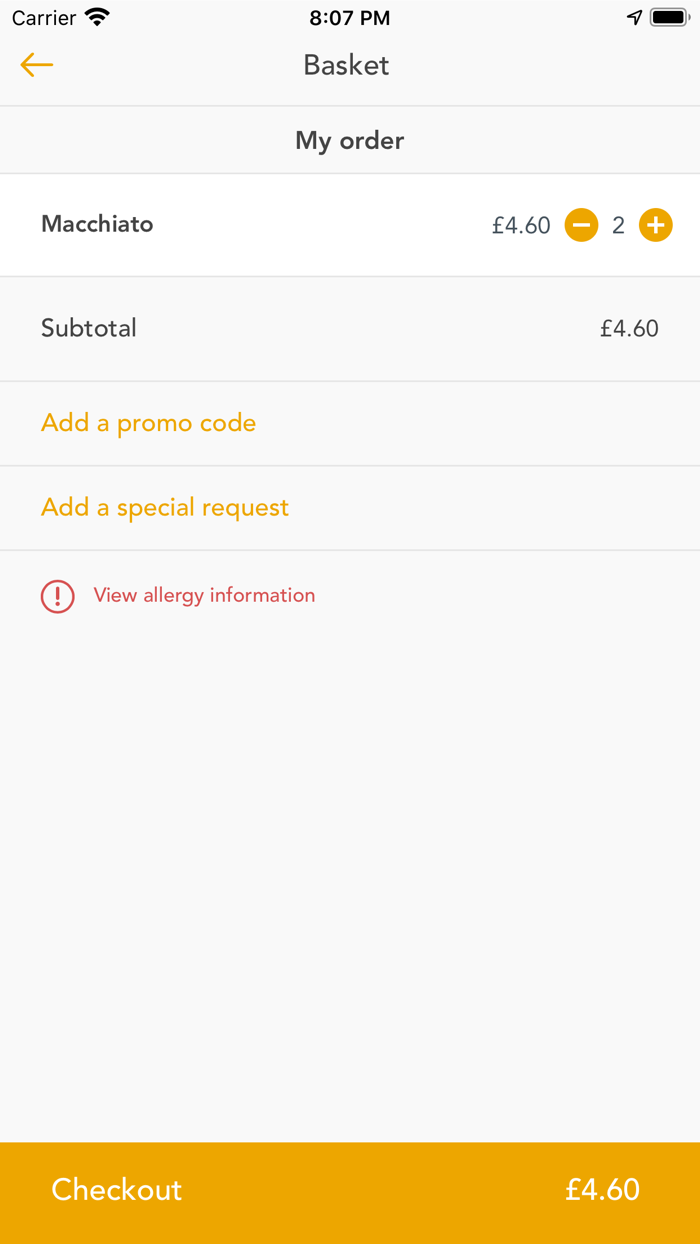Decrease Macchiato quantity with minus button
The height and width of the screenshot is (1244, 700).
point(581,225)
